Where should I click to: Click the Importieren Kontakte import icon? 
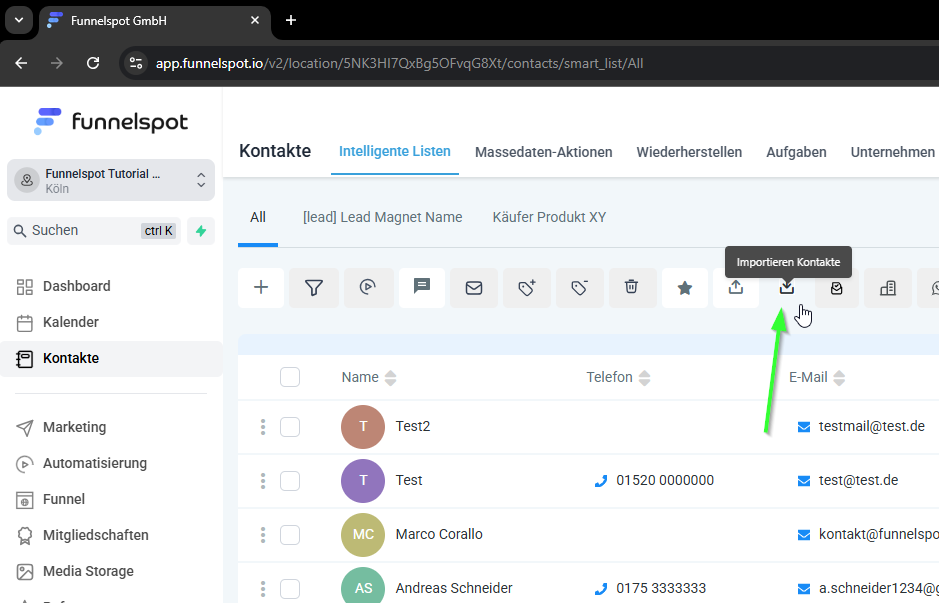[x=787, y=288]
